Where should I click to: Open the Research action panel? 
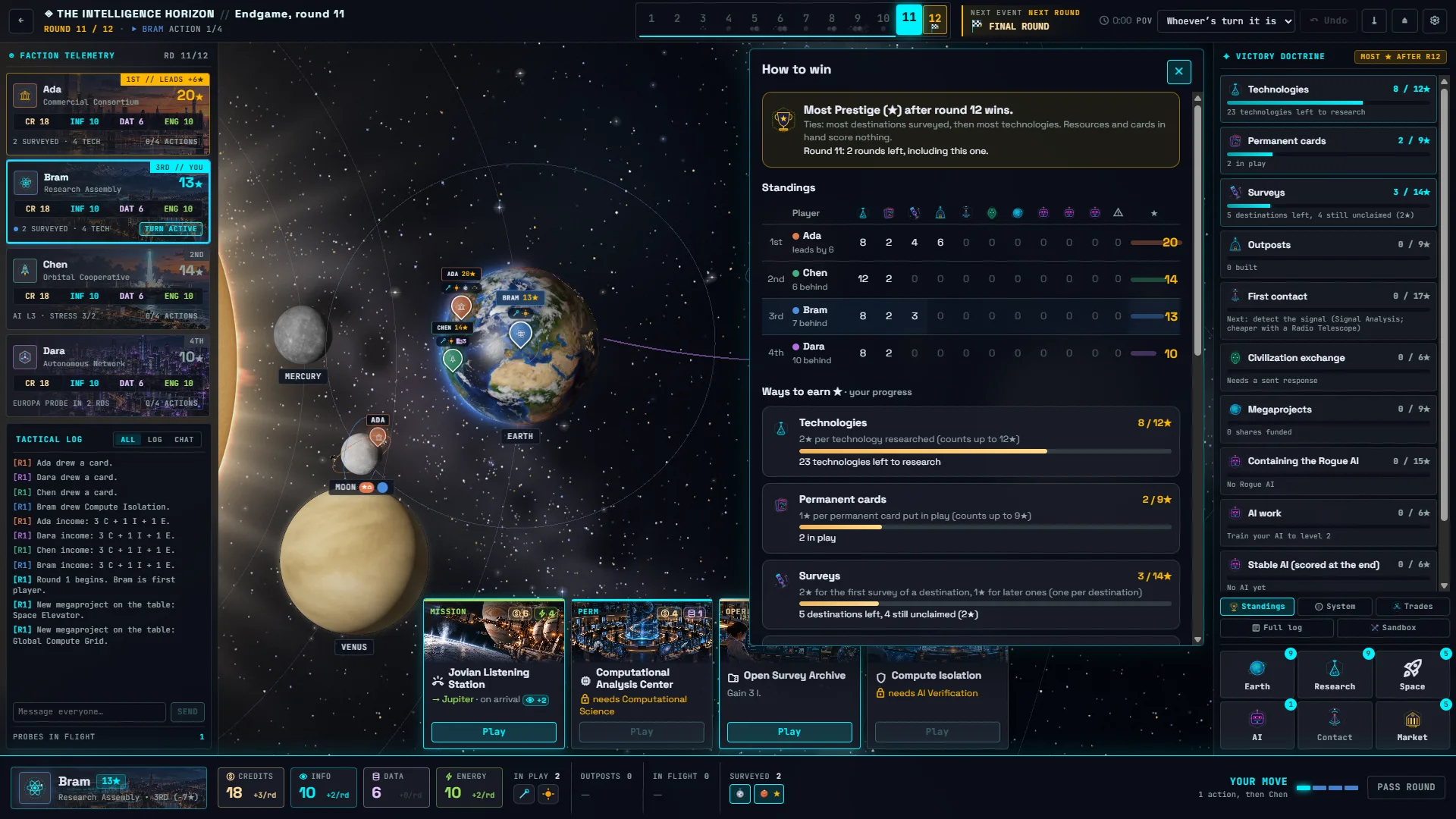(1334, 674)
